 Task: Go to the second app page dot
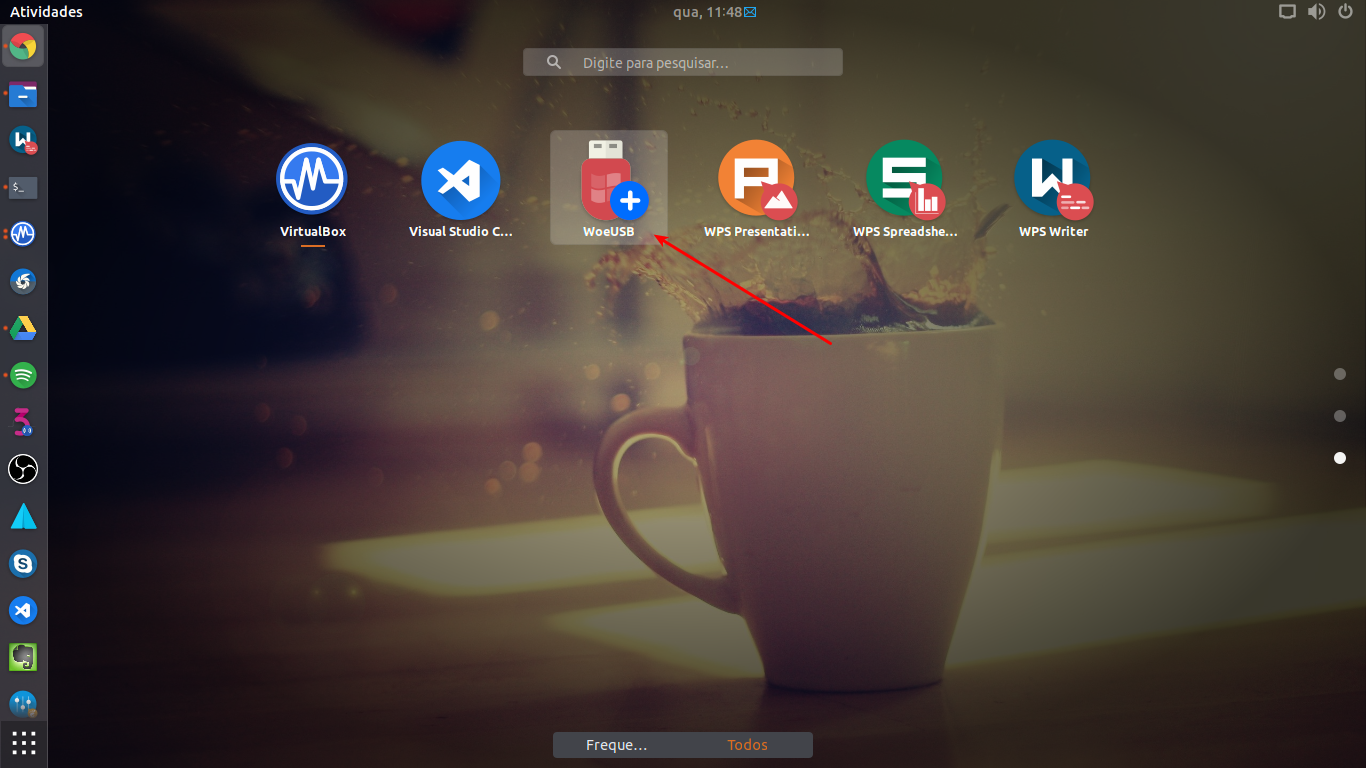[x=1340, y=416]
